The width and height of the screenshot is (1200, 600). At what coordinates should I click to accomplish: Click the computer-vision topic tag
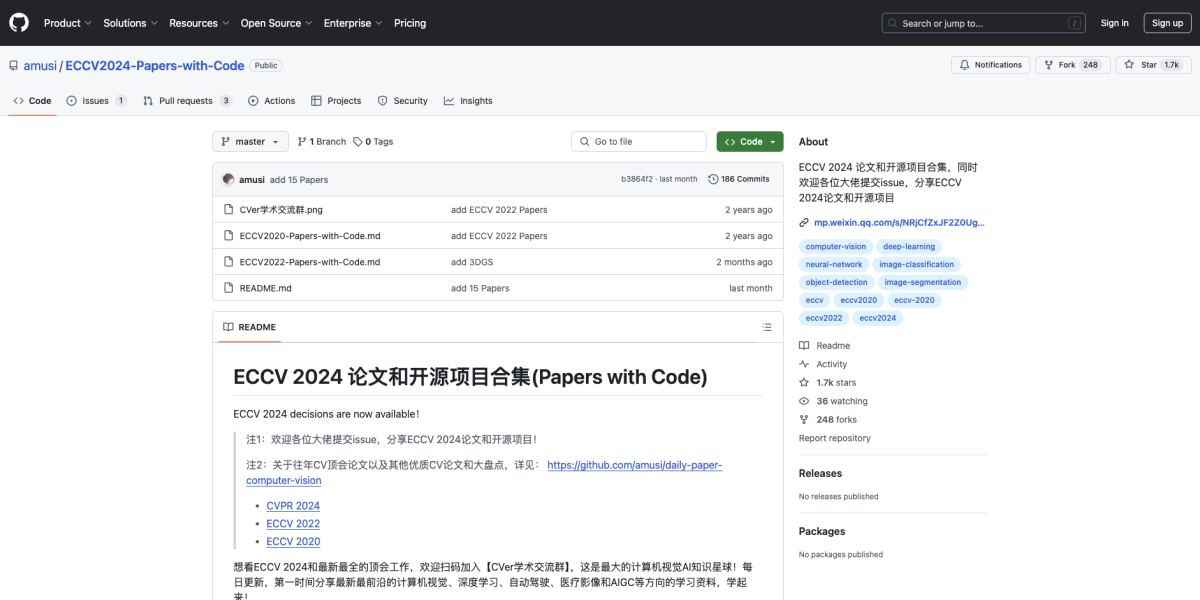pos(835,246)
